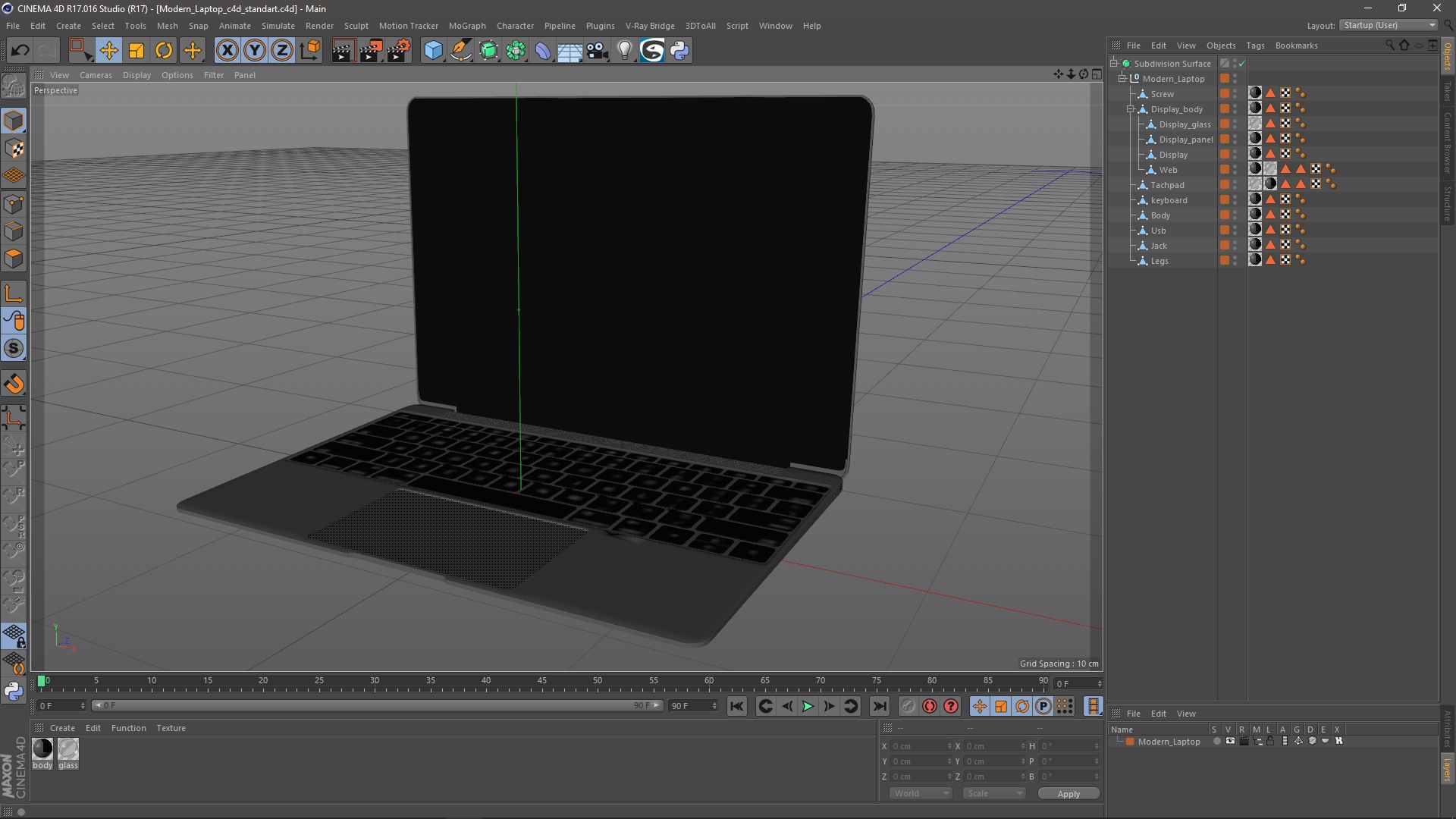1456x819 pixels.
Task: Click the X position input field
Action: click(x=921, y=746)
